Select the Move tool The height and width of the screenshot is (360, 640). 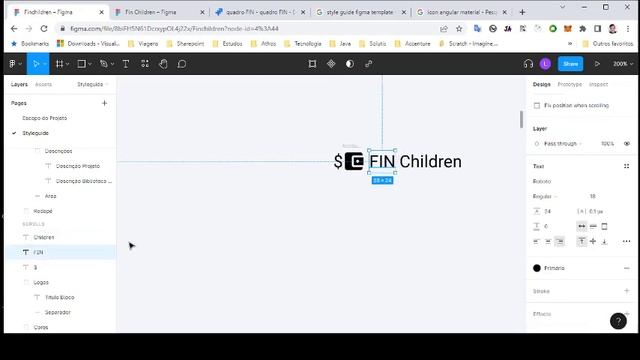36,64
